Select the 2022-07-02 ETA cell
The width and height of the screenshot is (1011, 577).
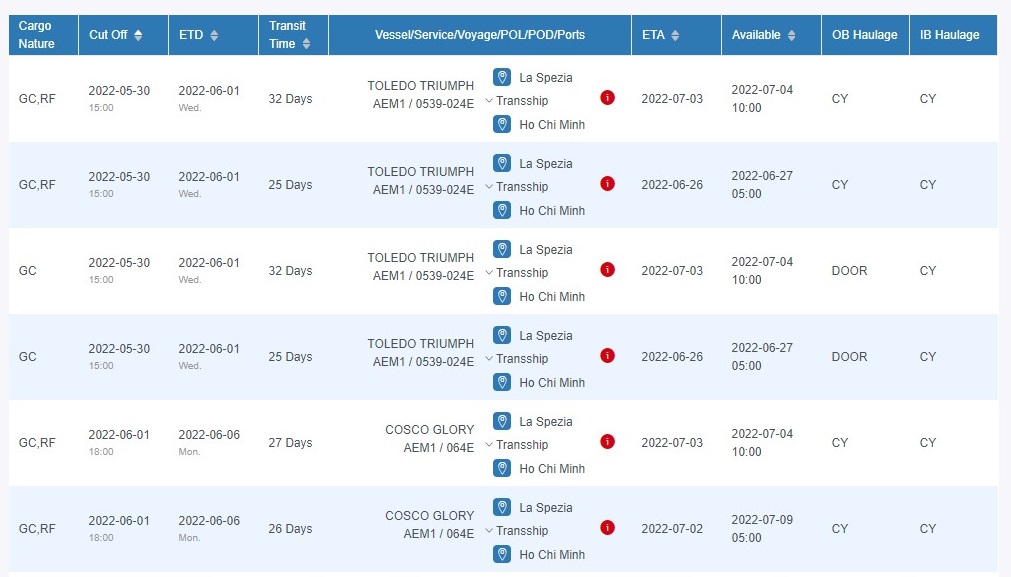tap(672, 529)
